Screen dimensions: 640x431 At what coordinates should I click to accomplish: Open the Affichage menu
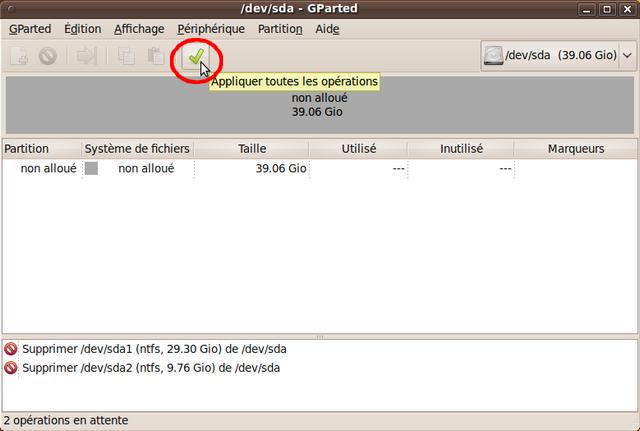[139, 29]
